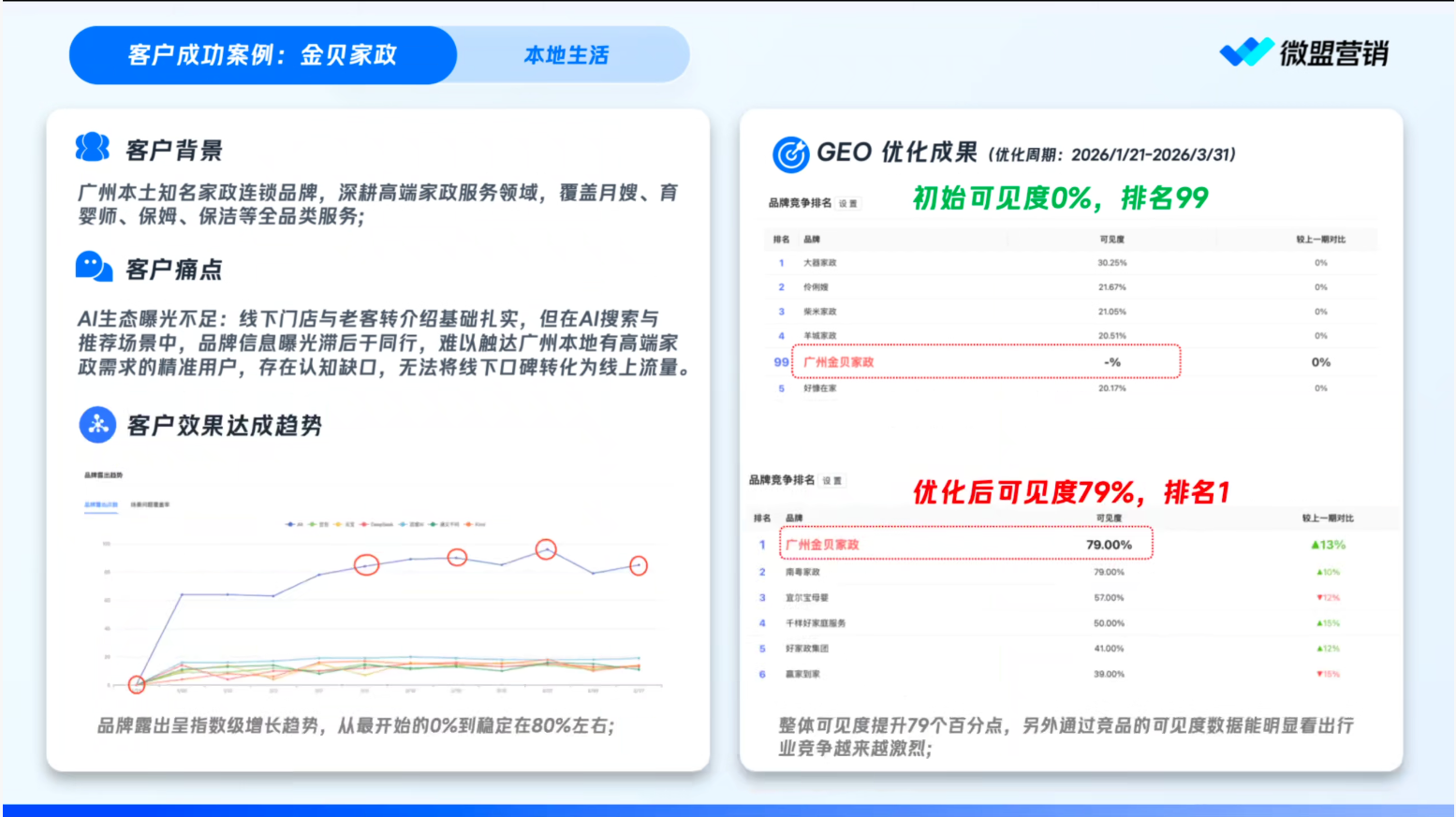Click 羊城家政 row in upper table

(1070, 336)
